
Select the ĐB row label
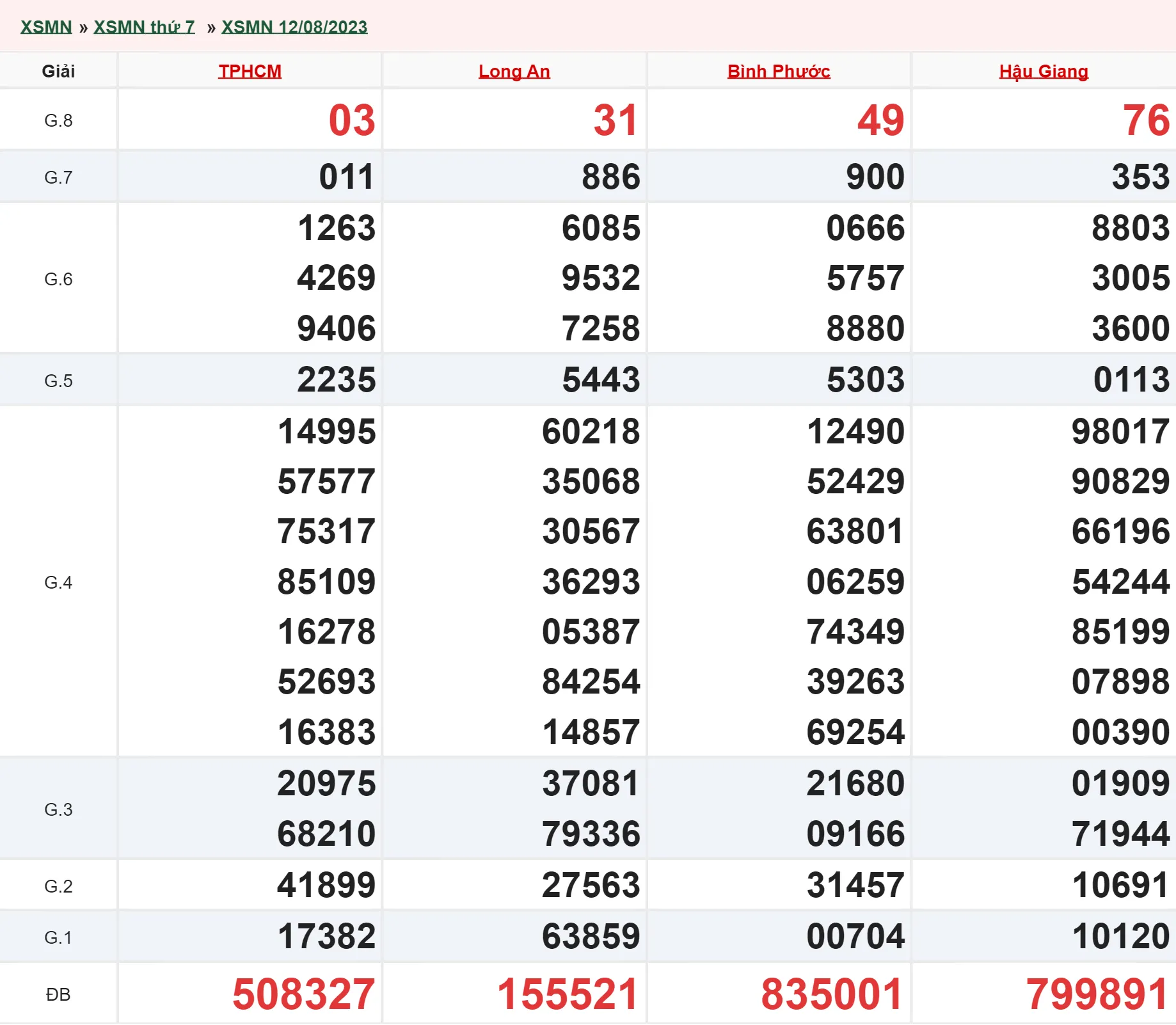pos(58,994)
